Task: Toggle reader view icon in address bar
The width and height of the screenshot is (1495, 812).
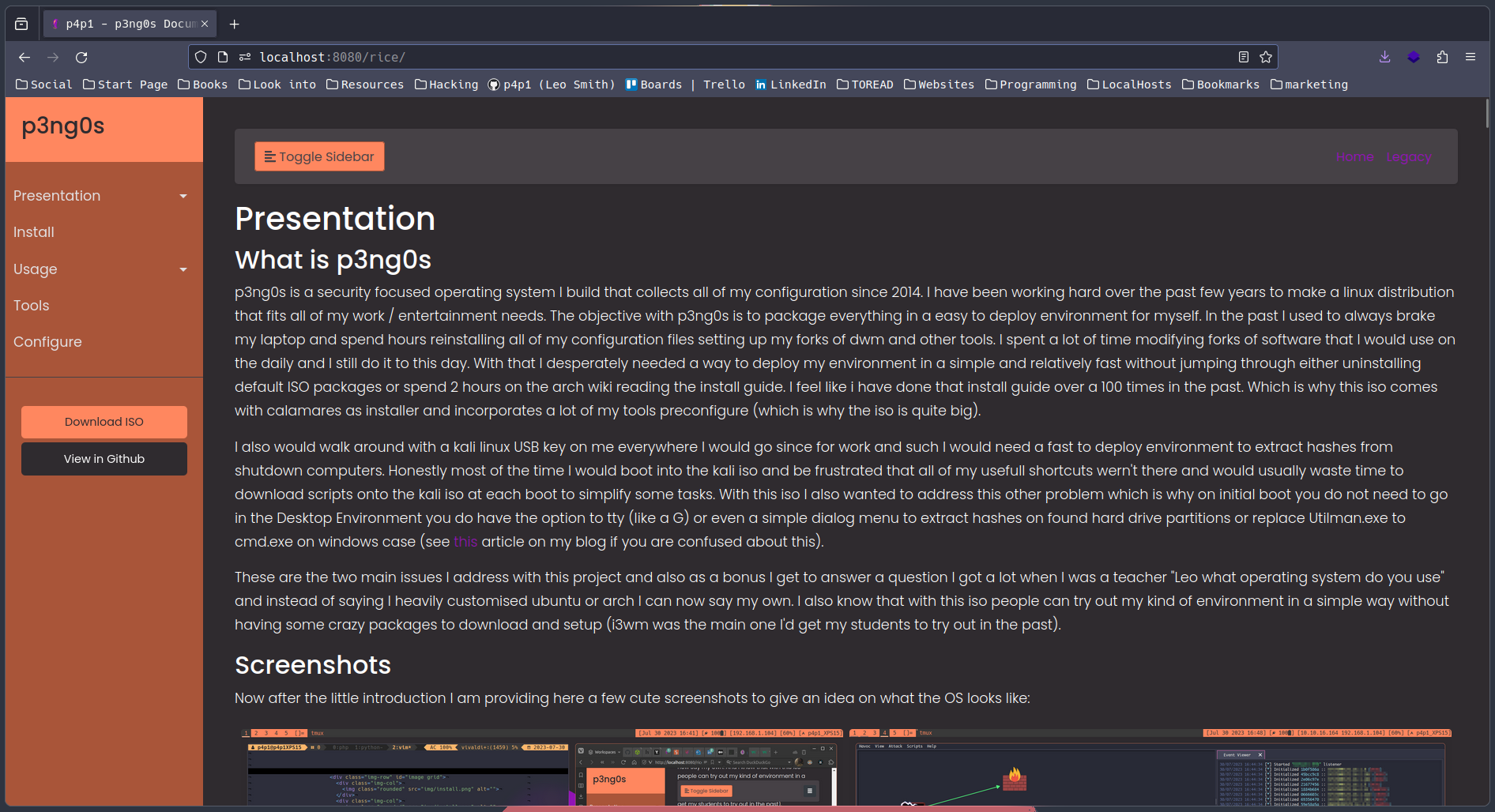Action: [x=1243, y=58]
